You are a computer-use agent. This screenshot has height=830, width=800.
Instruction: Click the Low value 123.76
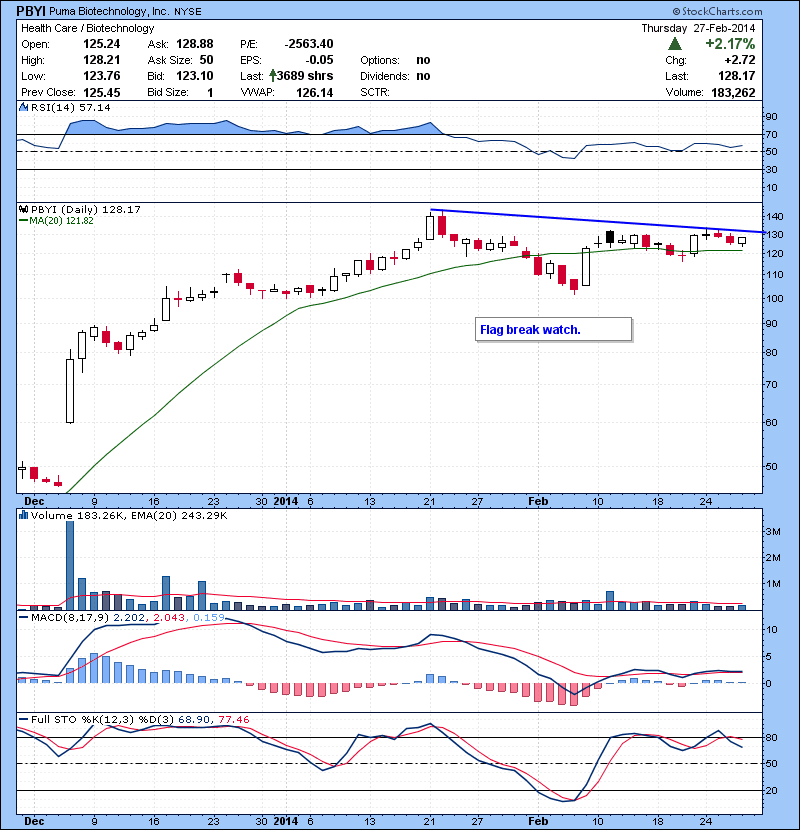(x=102, y=76)
